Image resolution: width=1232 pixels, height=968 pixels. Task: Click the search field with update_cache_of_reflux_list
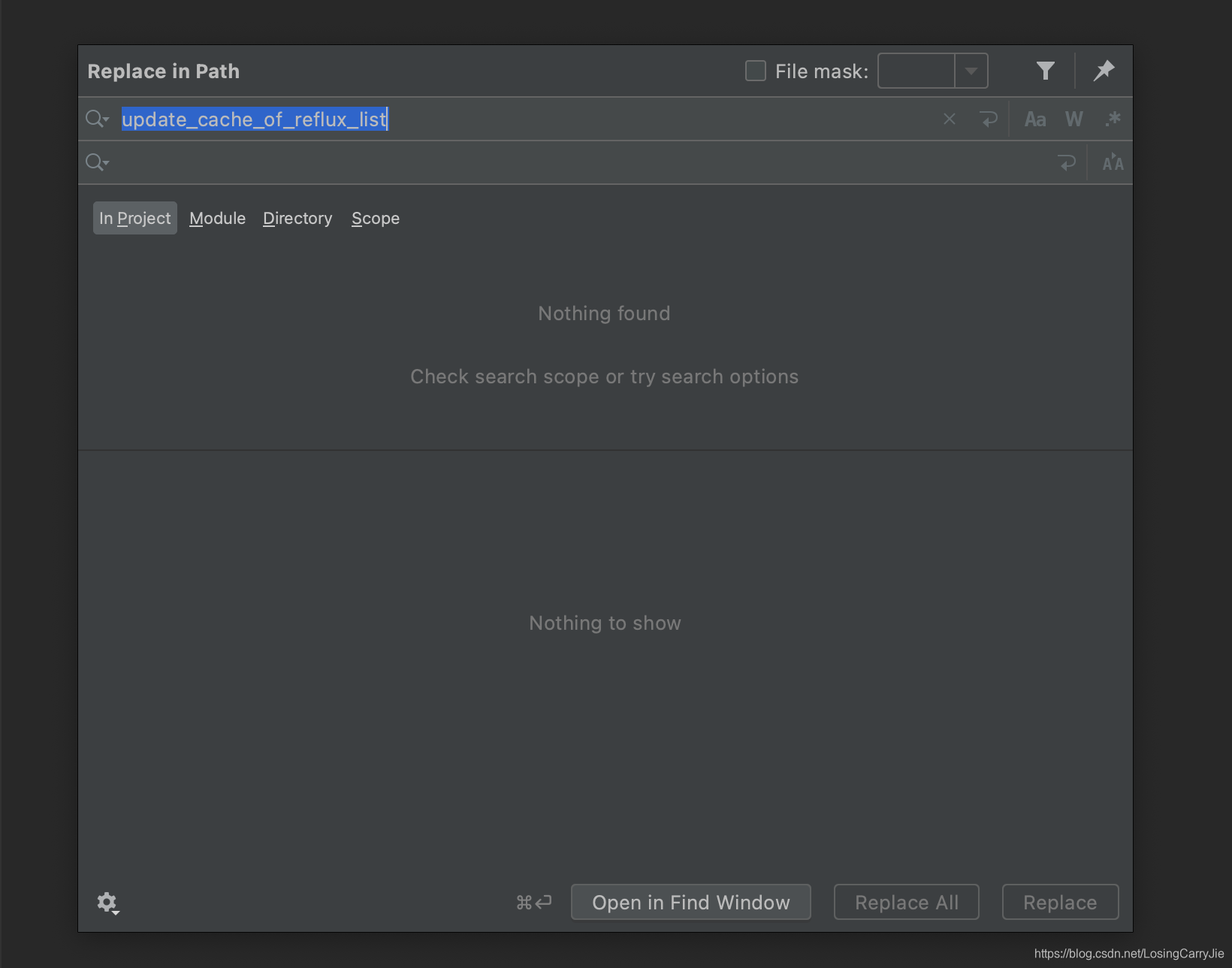tap(526, 119)
